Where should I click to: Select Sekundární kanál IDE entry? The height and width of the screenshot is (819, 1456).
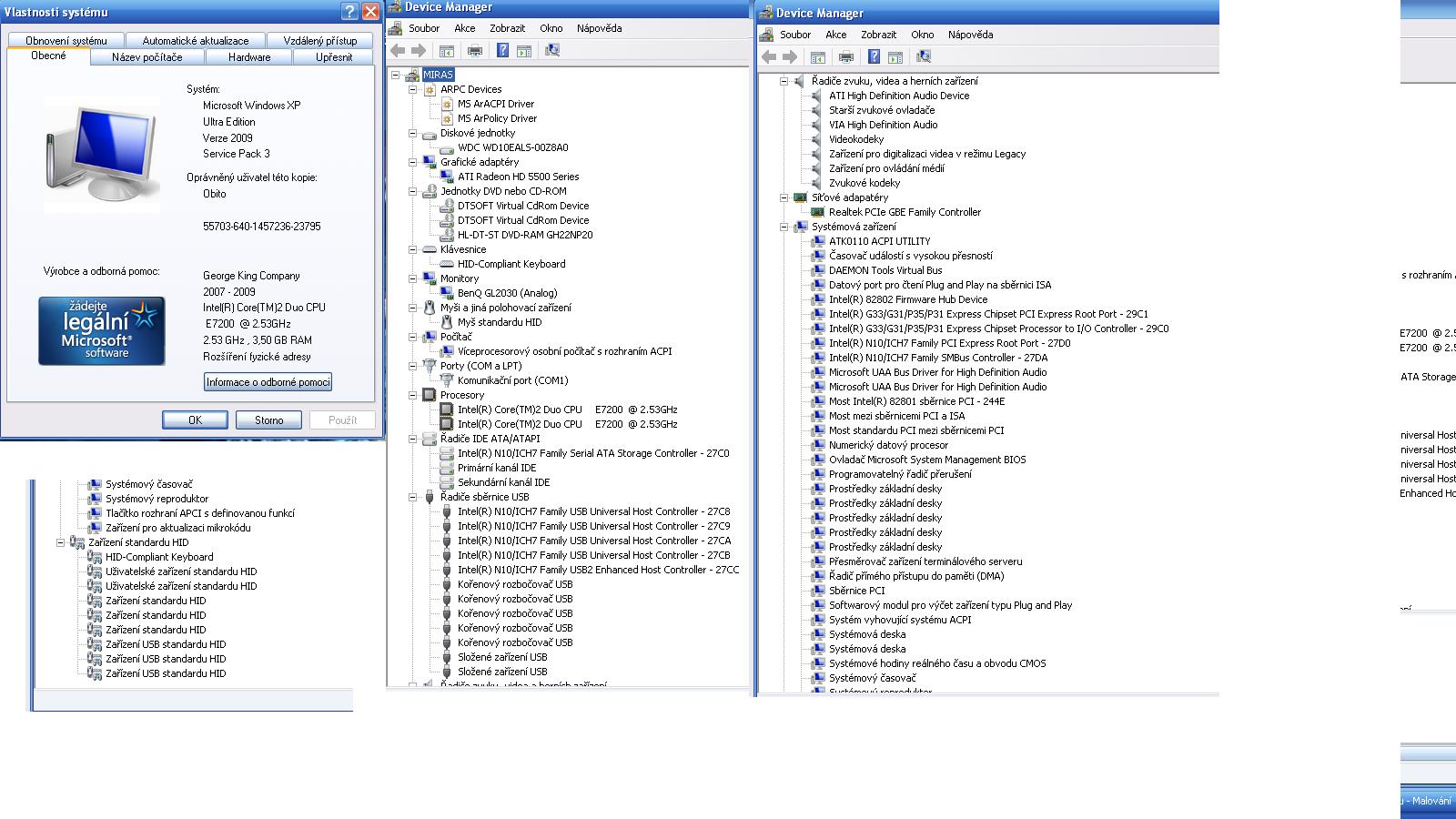click(503, 482)
